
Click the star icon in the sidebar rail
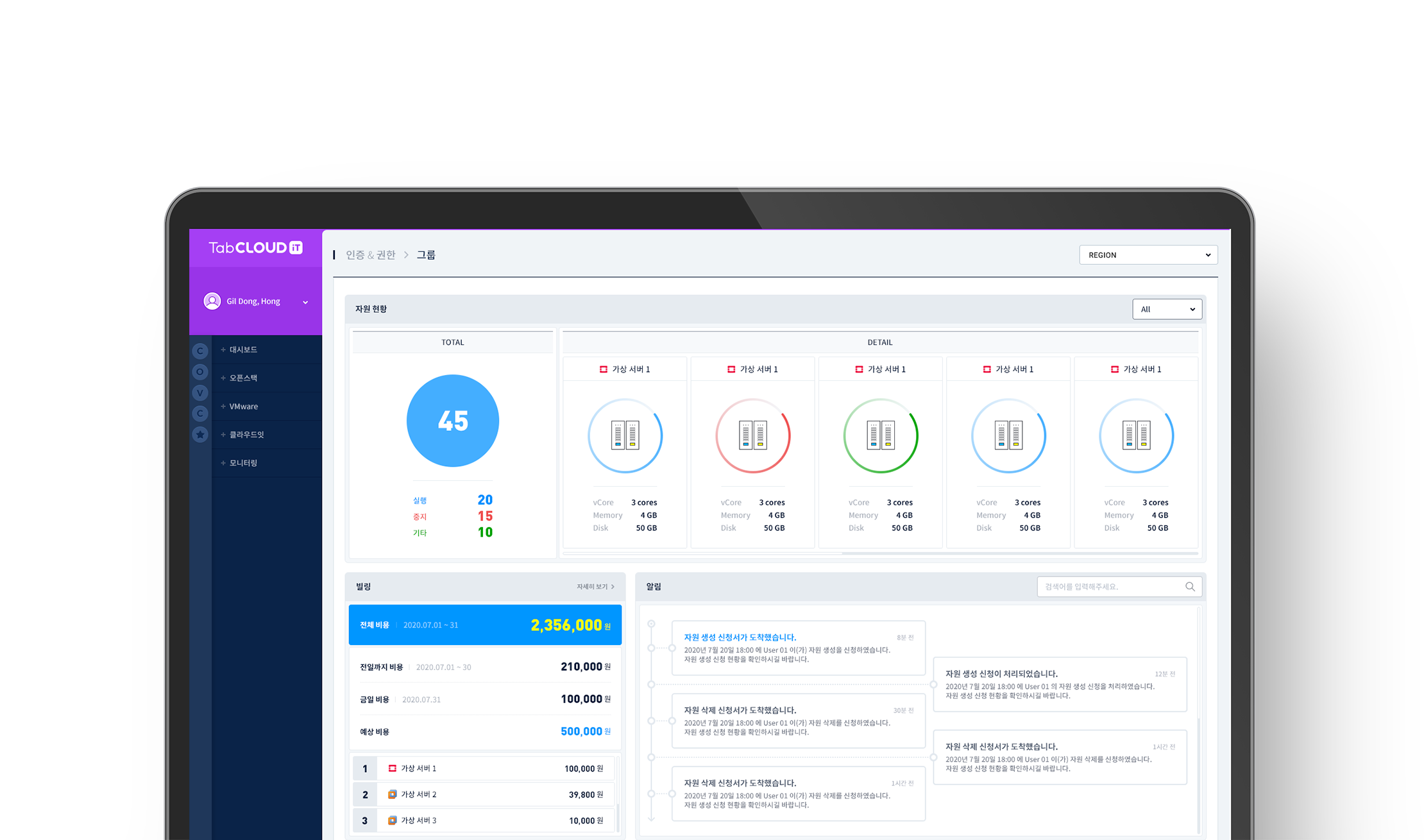click(x=200, y=435)
